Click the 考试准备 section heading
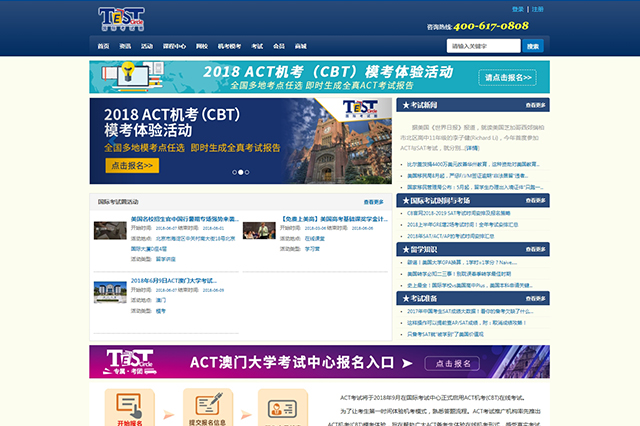Screen dimensions: 640x426 420,299
